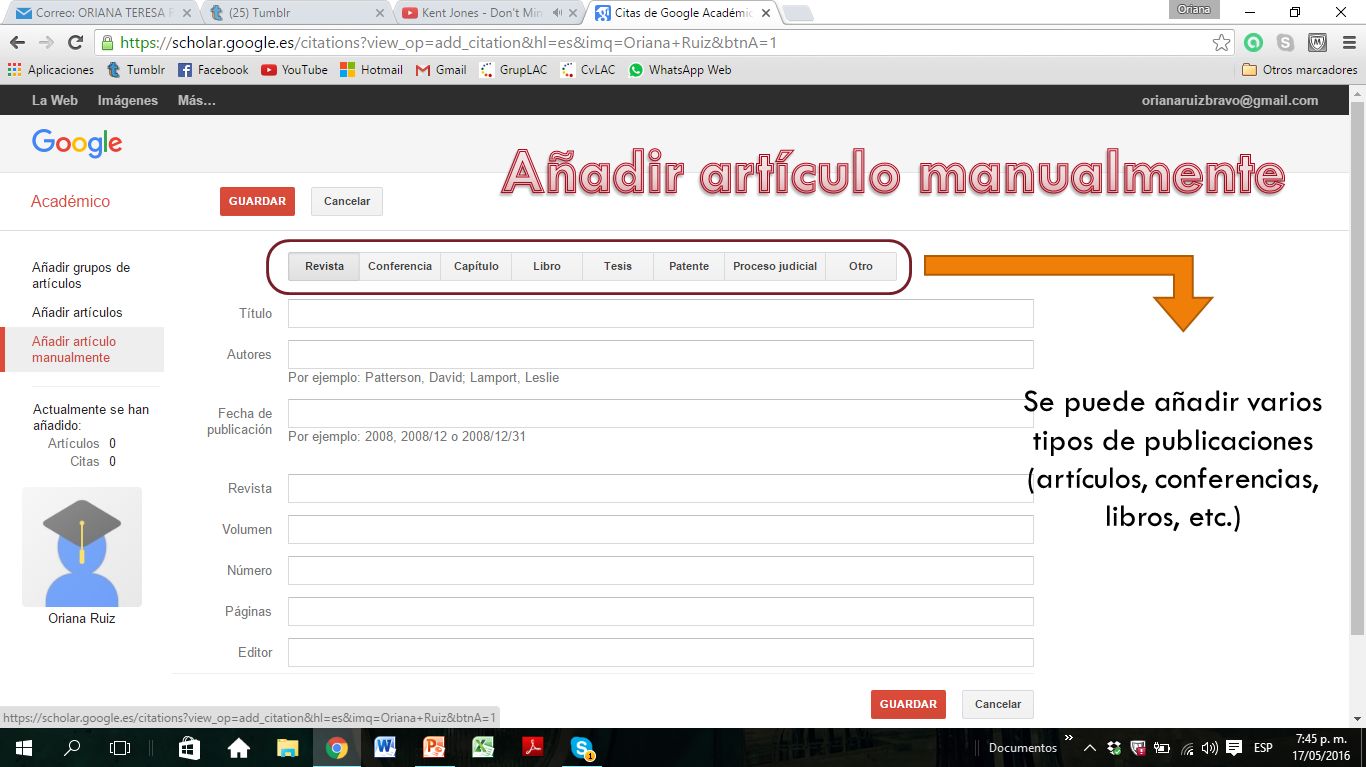
Task: Open the Tumblr bookmark
Action: click(136, 70)
